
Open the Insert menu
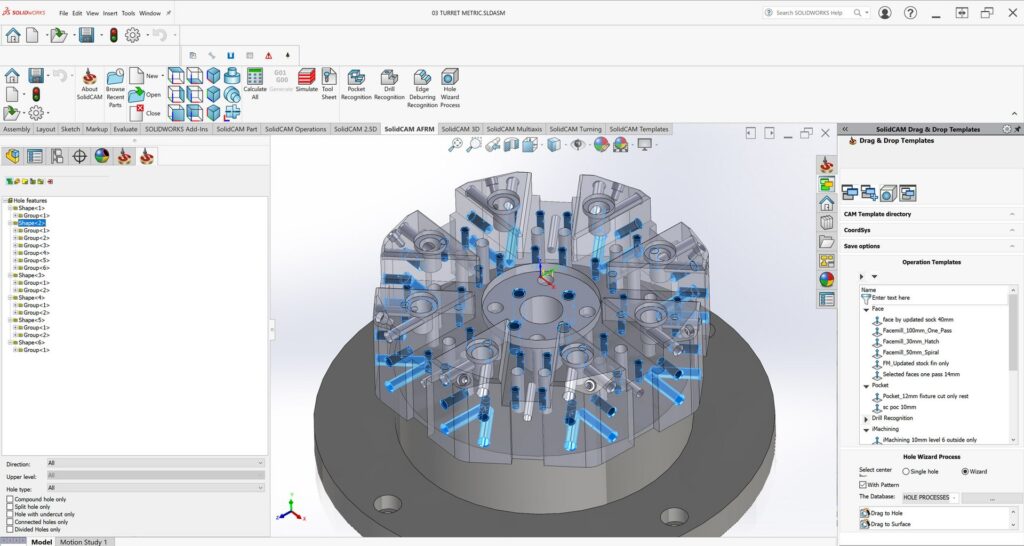coord(110,14)
